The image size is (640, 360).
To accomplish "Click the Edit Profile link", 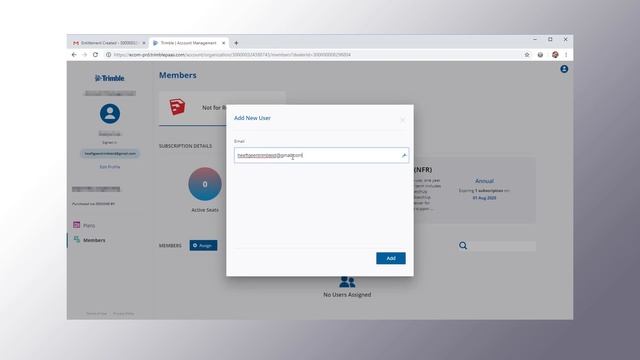I will click(x=110, y=167).
